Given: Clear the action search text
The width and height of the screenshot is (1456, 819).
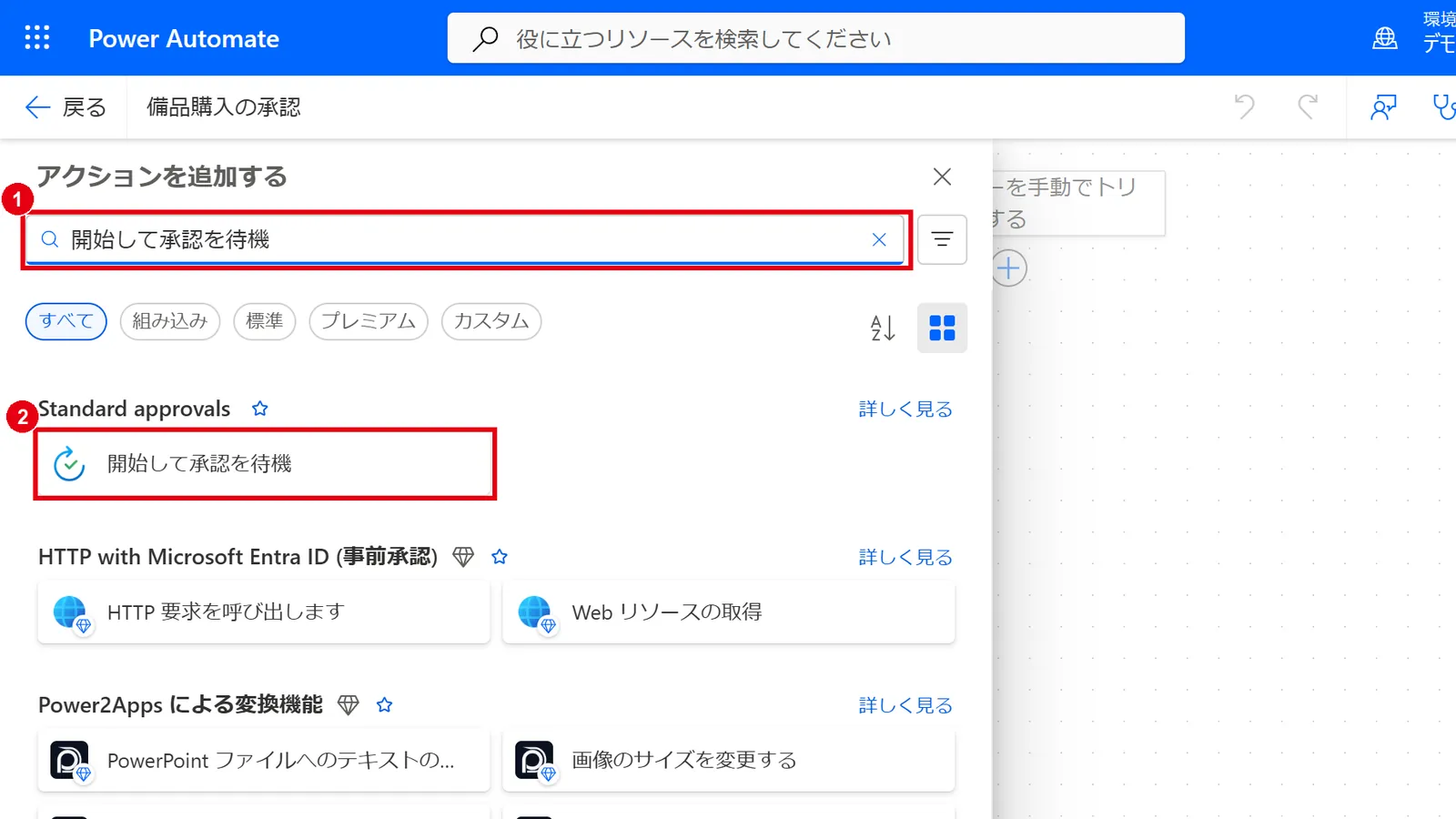Looking at the screenshot, I should 879,239.
